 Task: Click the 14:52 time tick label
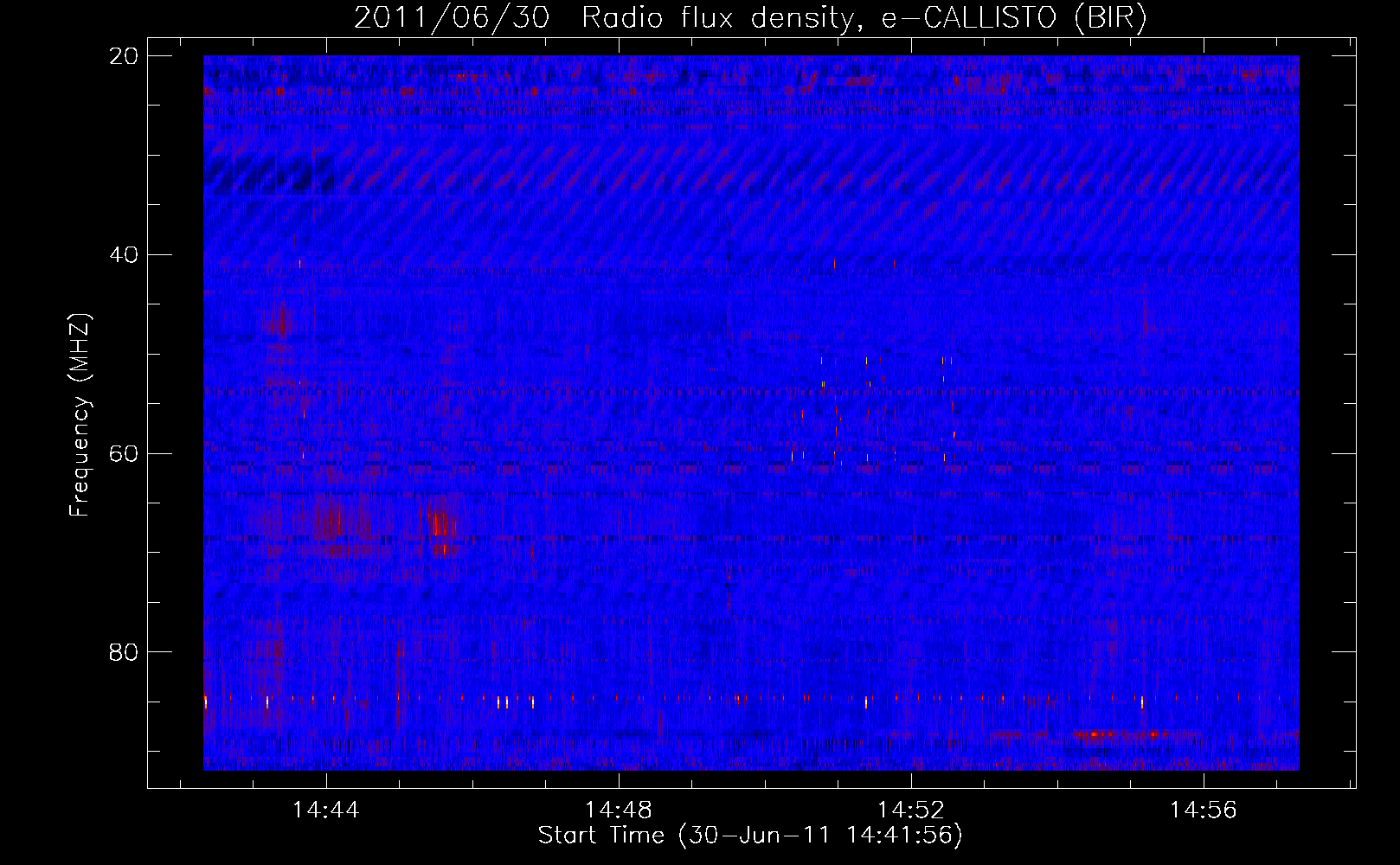click(911, 810)
